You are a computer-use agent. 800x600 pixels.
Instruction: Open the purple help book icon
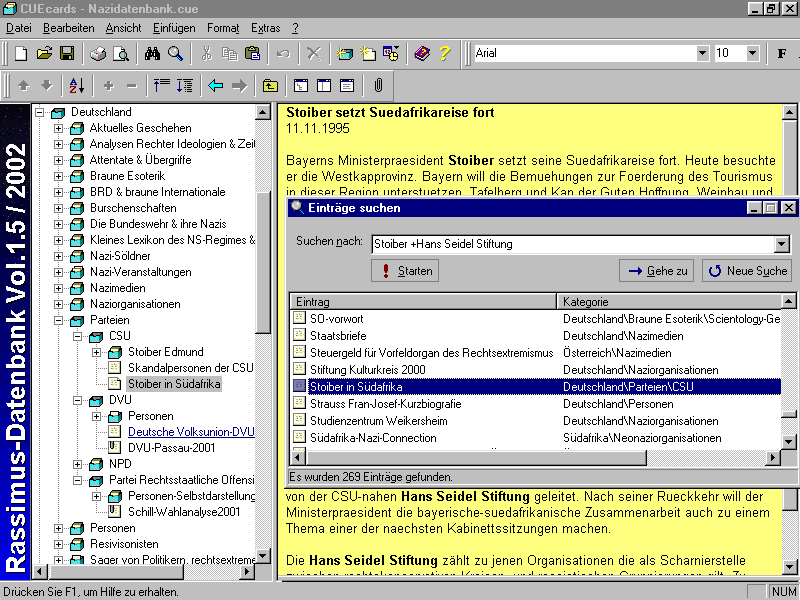pyautogui.click(x=422, y=53)
